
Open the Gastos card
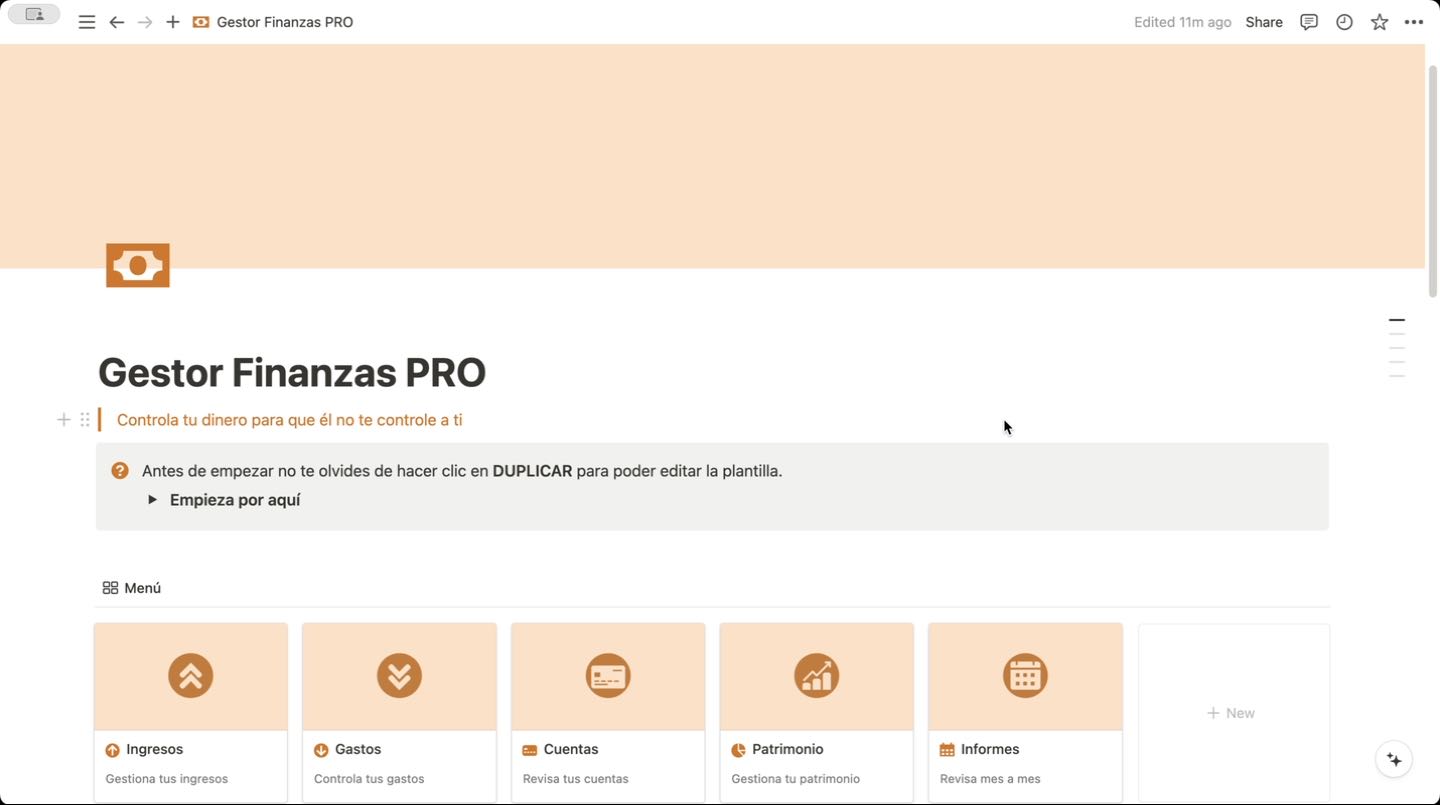coord(399,712)
